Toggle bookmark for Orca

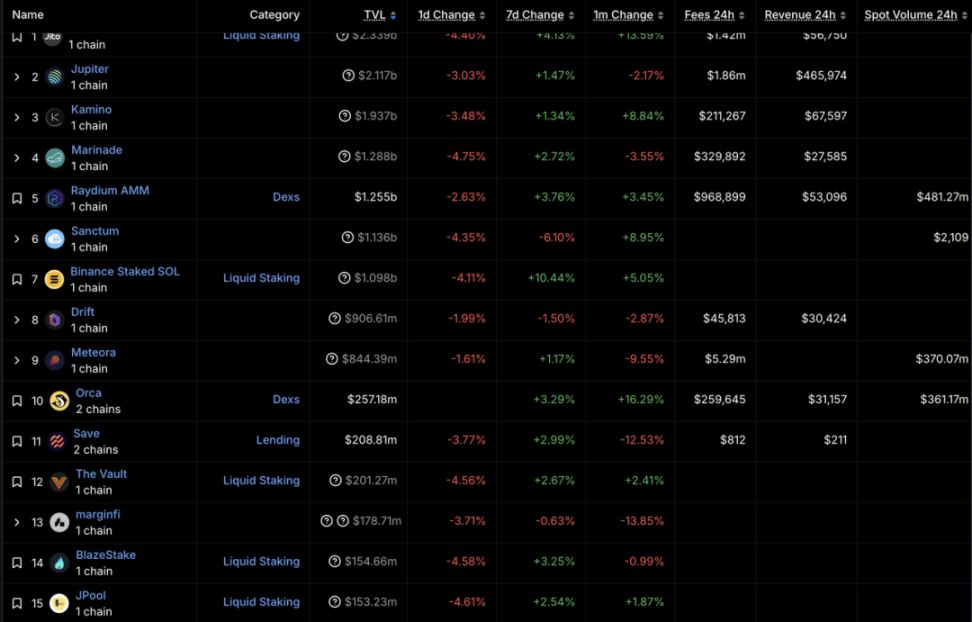(17, 401)
